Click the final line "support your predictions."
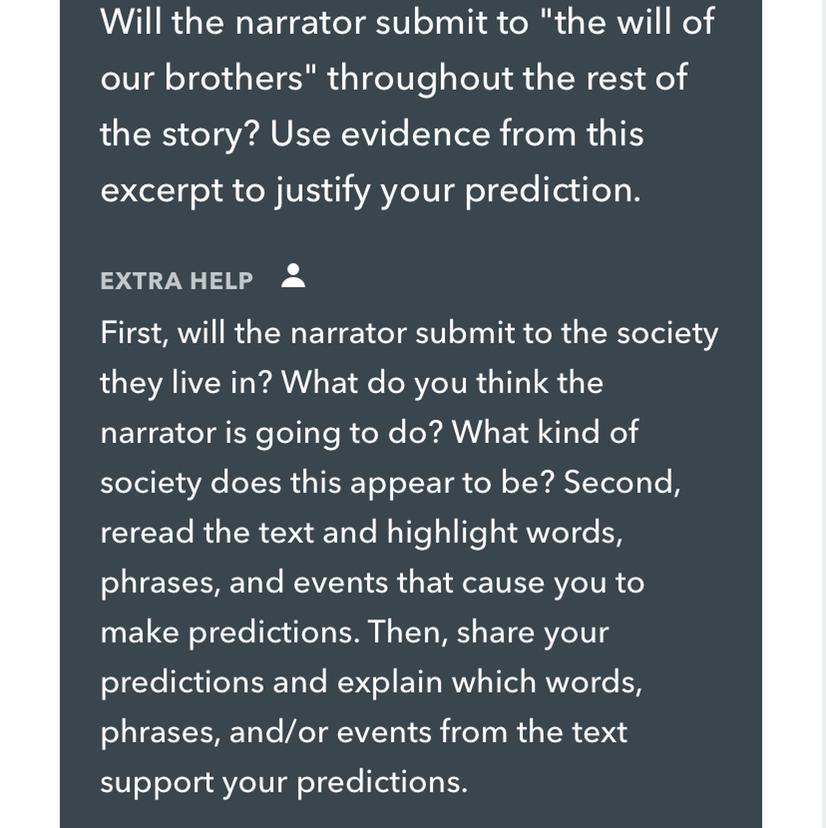826x828 pixels. coord(284,783)
